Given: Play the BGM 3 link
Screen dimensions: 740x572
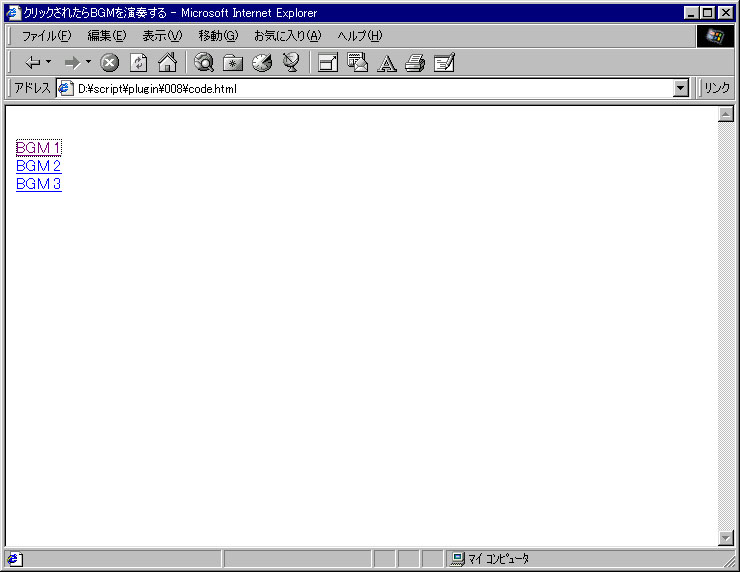Looking at the screenshot, I should click(x=39, y=184).
